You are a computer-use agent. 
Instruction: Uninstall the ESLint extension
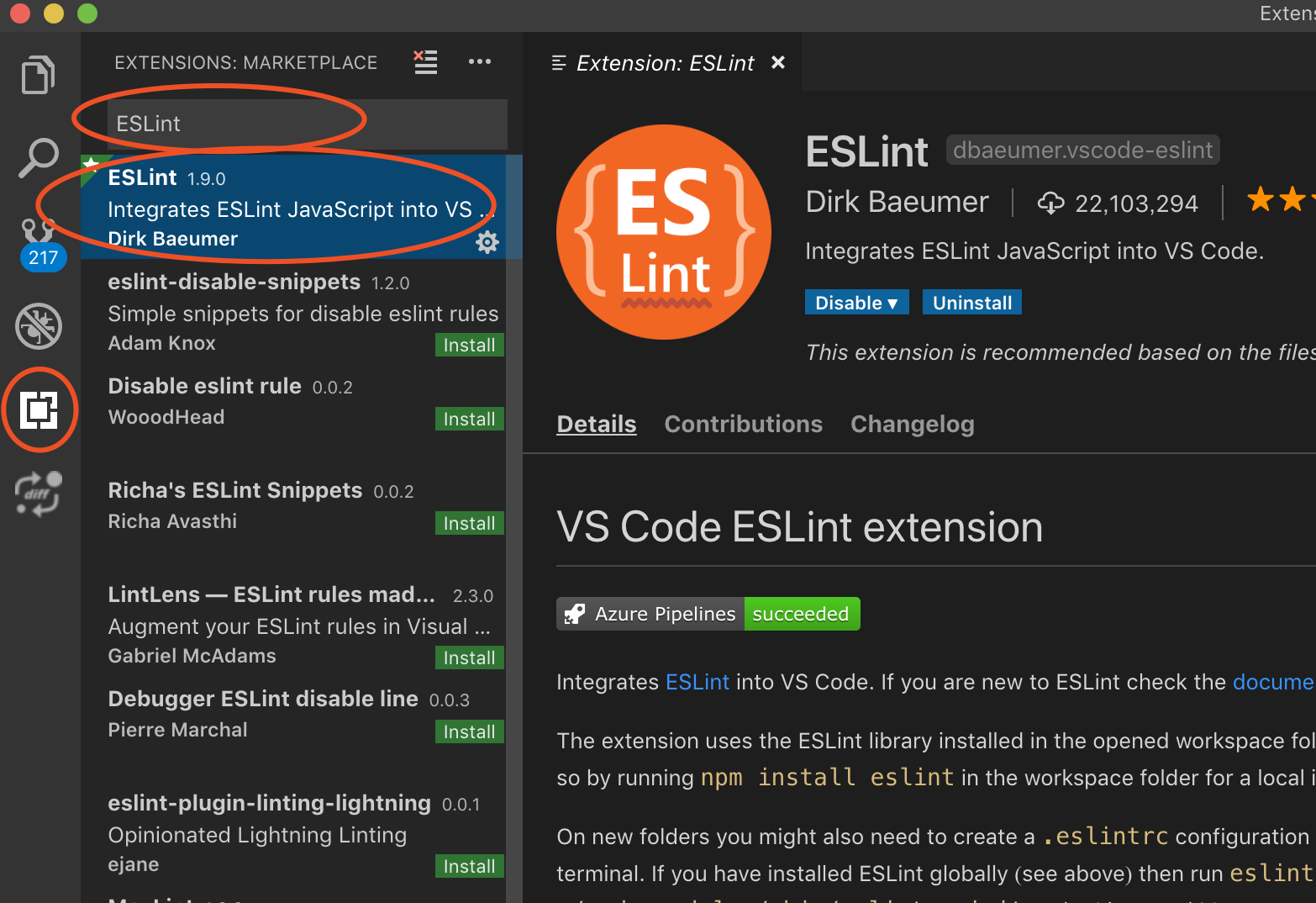pos(972,303)
